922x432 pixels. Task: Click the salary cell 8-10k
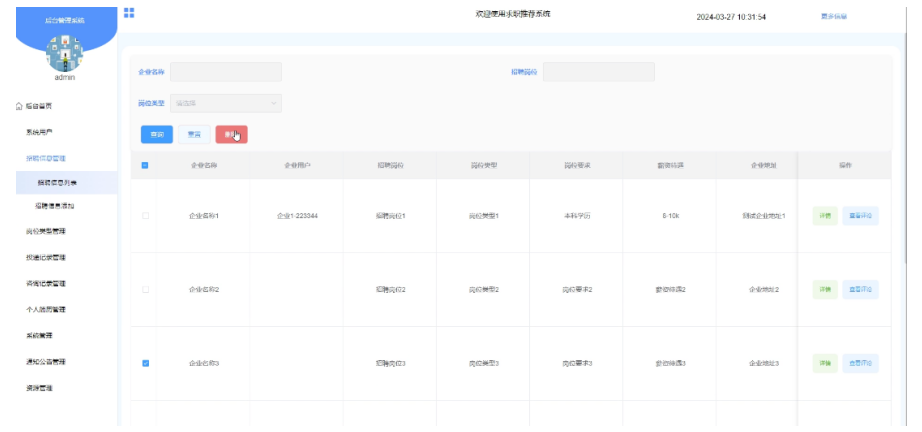tap(671, 216)
